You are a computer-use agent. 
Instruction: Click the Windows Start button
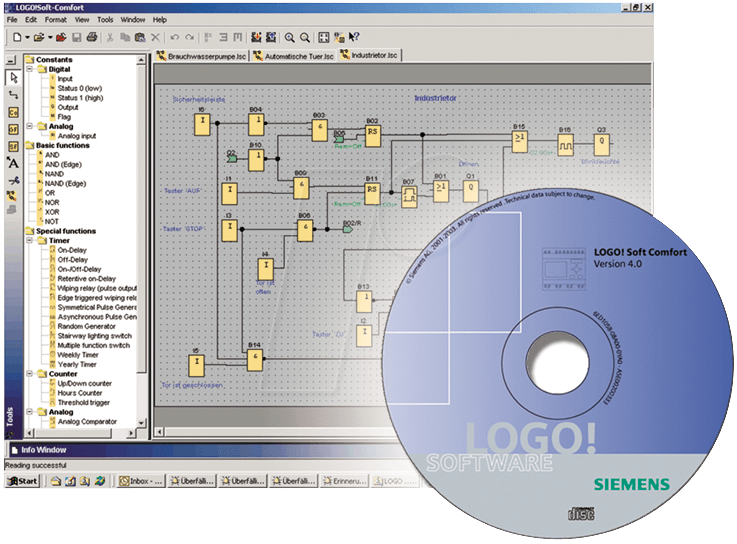[x=22, y=481]
